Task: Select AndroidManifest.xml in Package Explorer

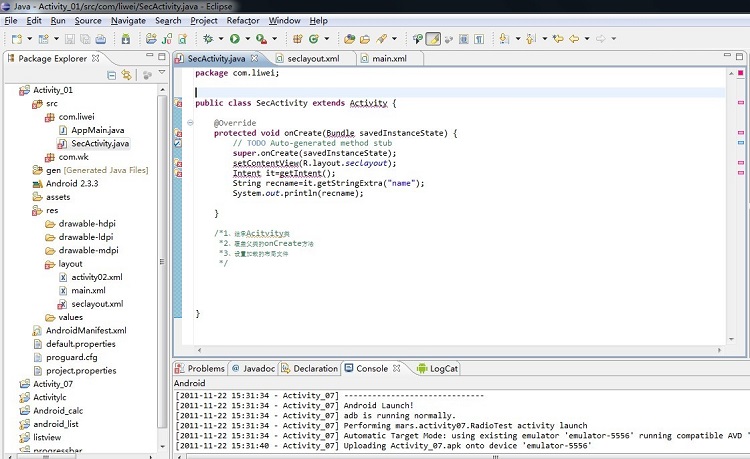Action: [85, 330]
